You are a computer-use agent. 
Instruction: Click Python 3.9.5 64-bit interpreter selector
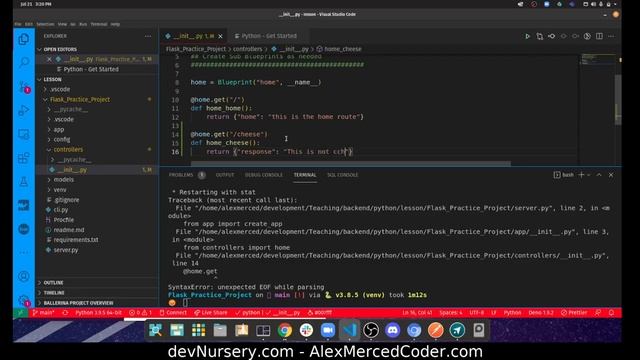pos(98,313)
